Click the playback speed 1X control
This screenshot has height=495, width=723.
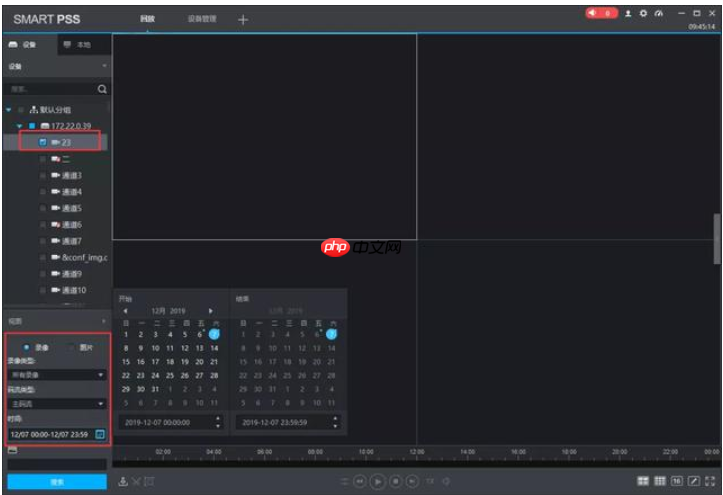430,482
